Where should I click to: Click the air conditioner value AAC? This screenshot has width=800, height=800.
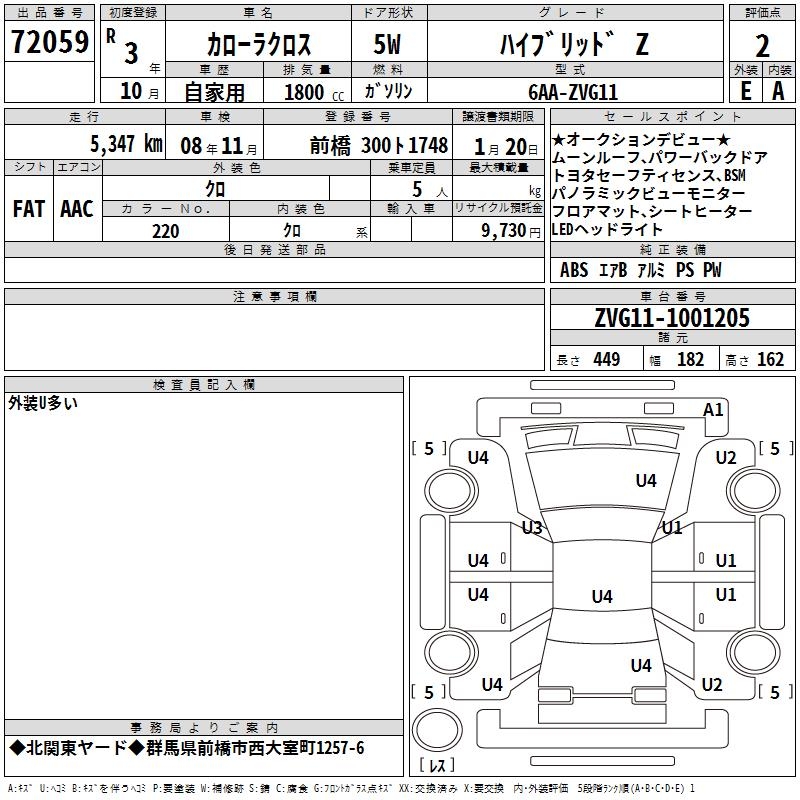click(x=77, y=209)
